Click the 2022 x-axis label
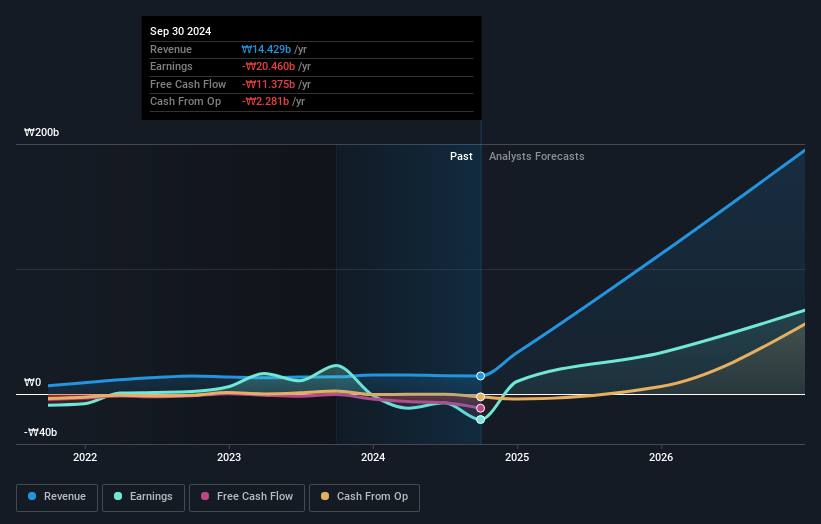 pos(85,457)
